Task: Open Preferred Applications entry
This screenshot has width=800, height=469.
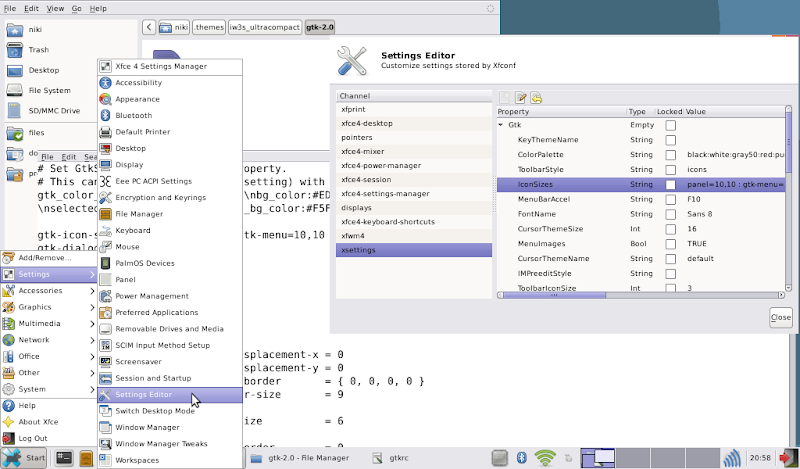Action: click(x=170, y=312)
